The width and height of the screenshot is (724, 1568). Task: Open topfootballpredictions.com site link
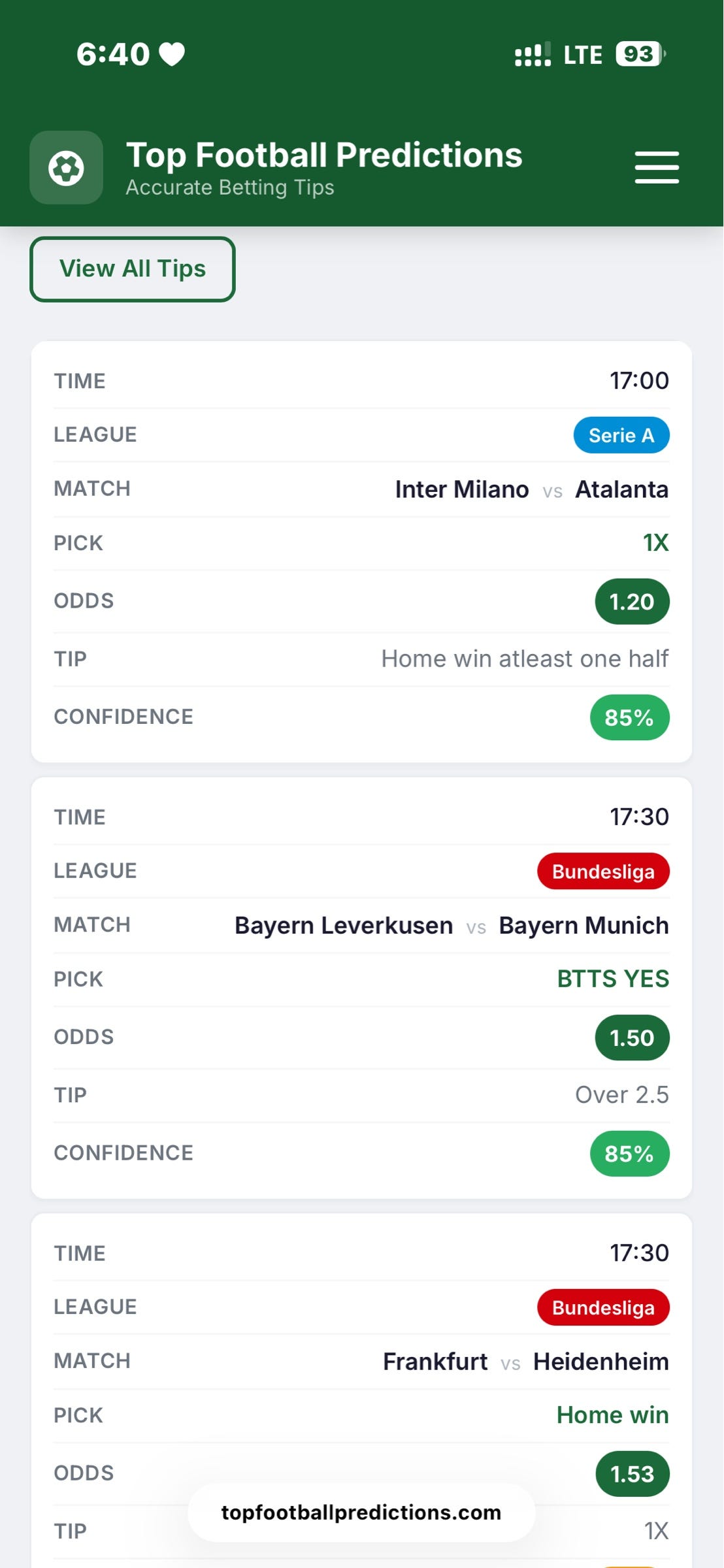361,1512
